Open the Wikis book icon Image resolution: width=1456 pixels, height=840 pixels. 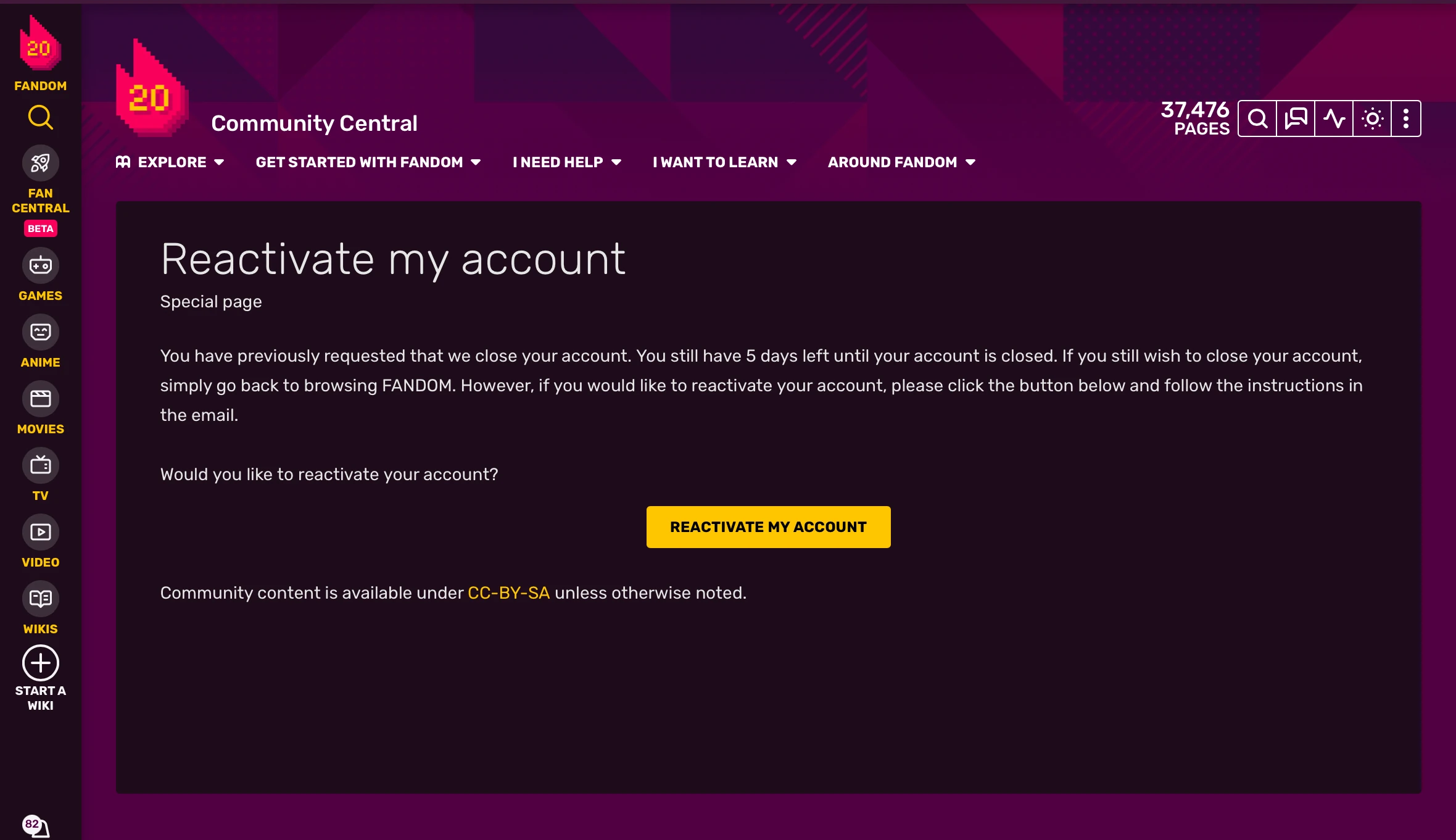40,599
